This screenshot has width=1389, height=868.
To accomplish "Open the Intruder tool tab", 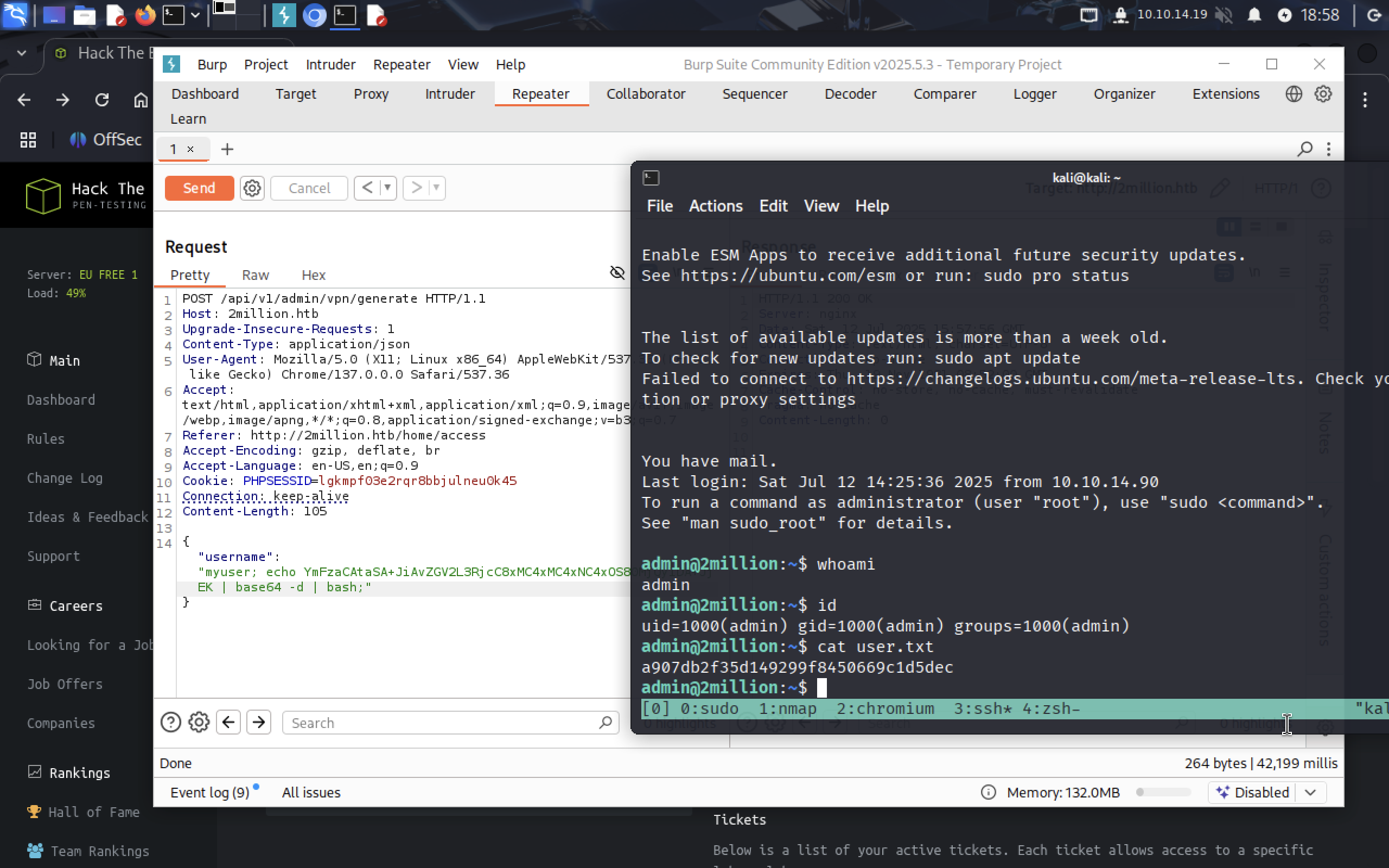I will click(450, 93).
